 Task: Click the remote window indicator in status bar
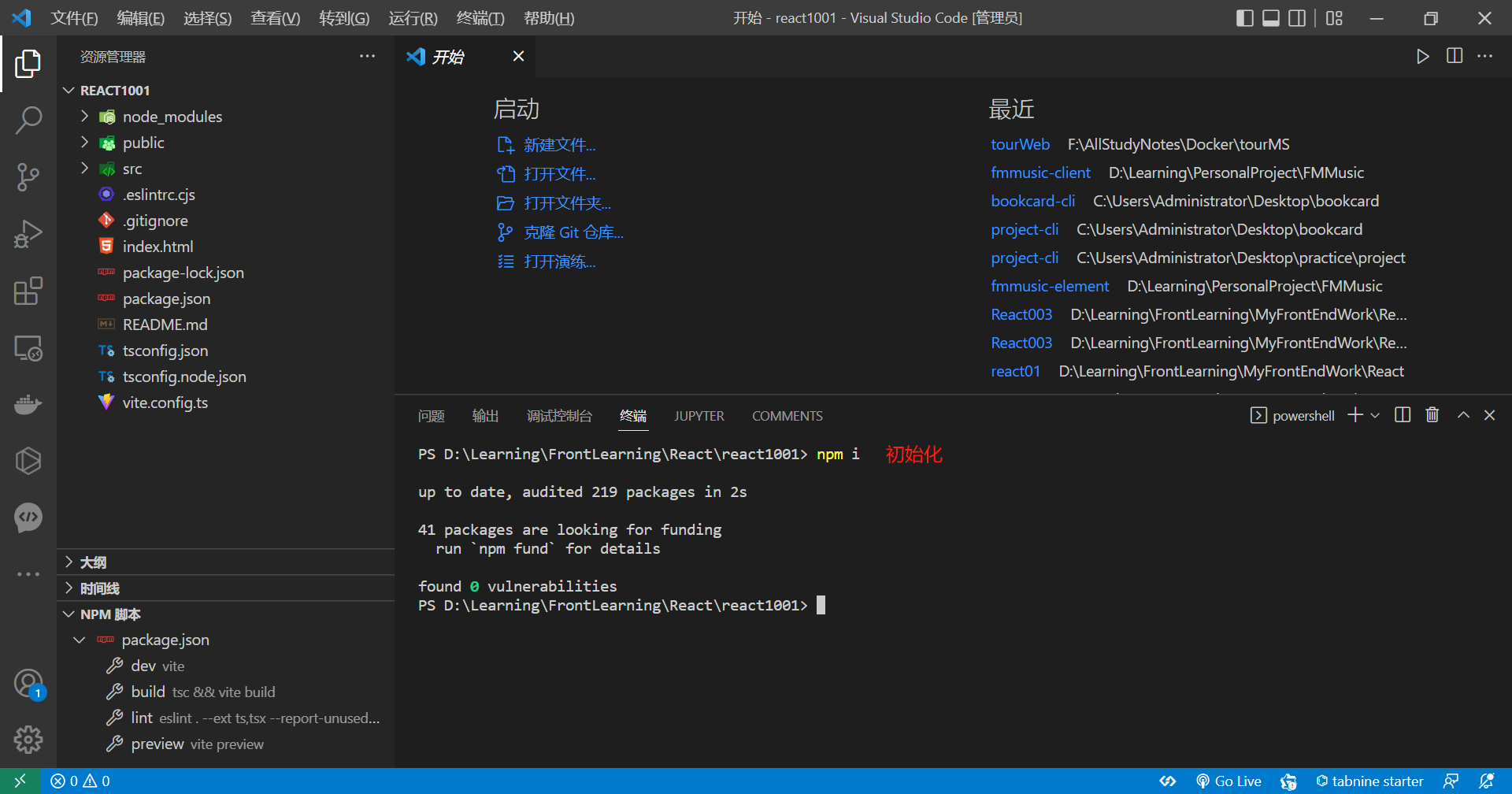[x=20, y=781]
